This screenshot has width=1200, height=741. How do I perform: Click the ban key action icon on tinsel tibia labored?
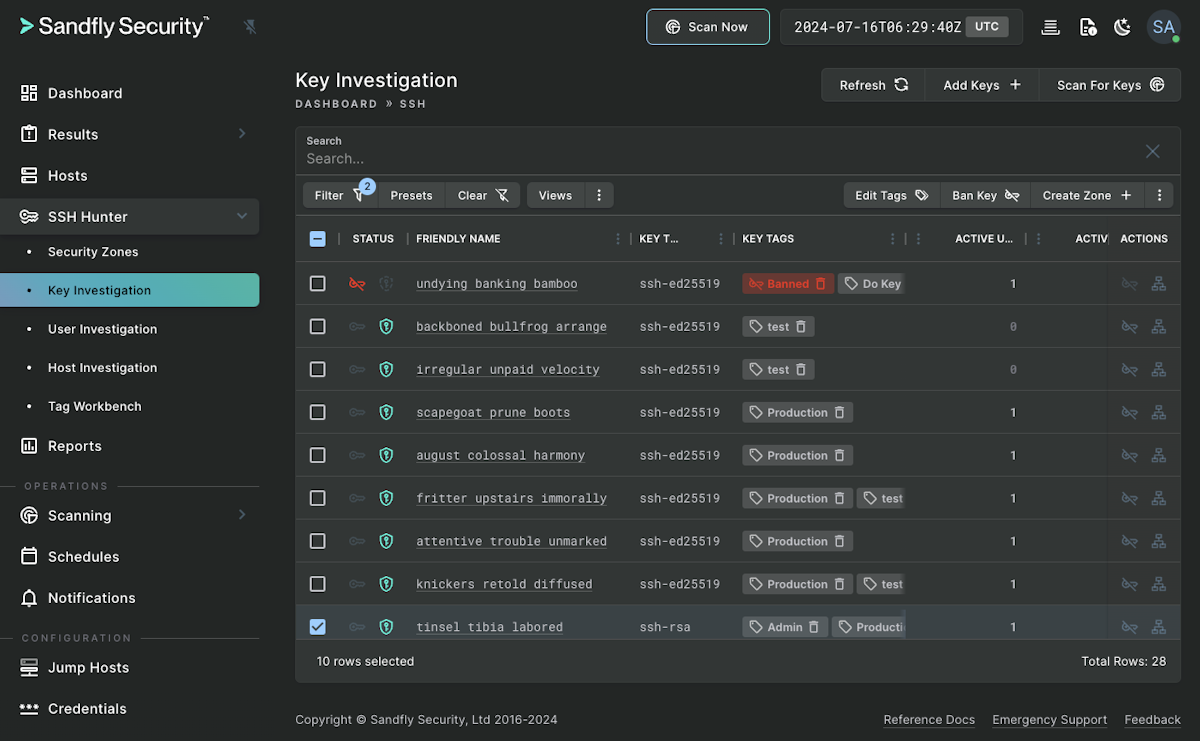(1129, 626)
